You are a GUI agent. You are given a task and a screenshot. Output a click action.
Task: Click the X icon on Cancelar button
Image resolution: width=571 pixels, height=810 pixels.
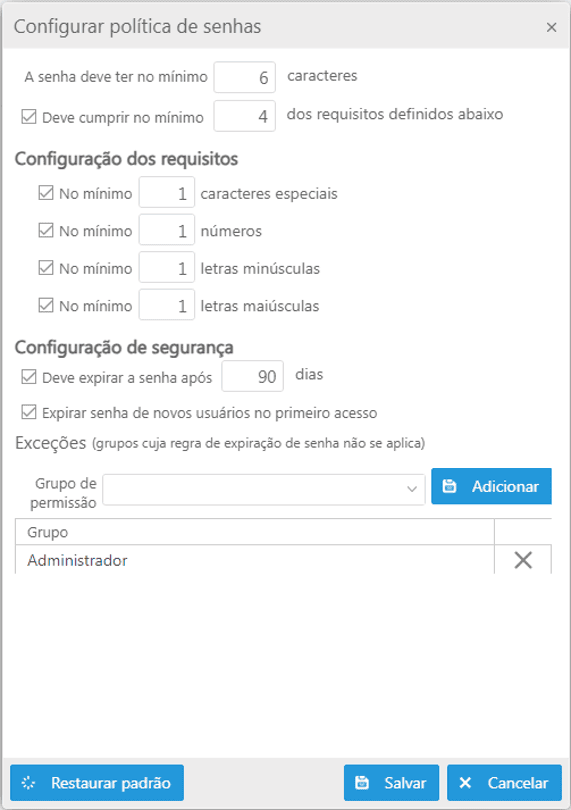[465, 783]
